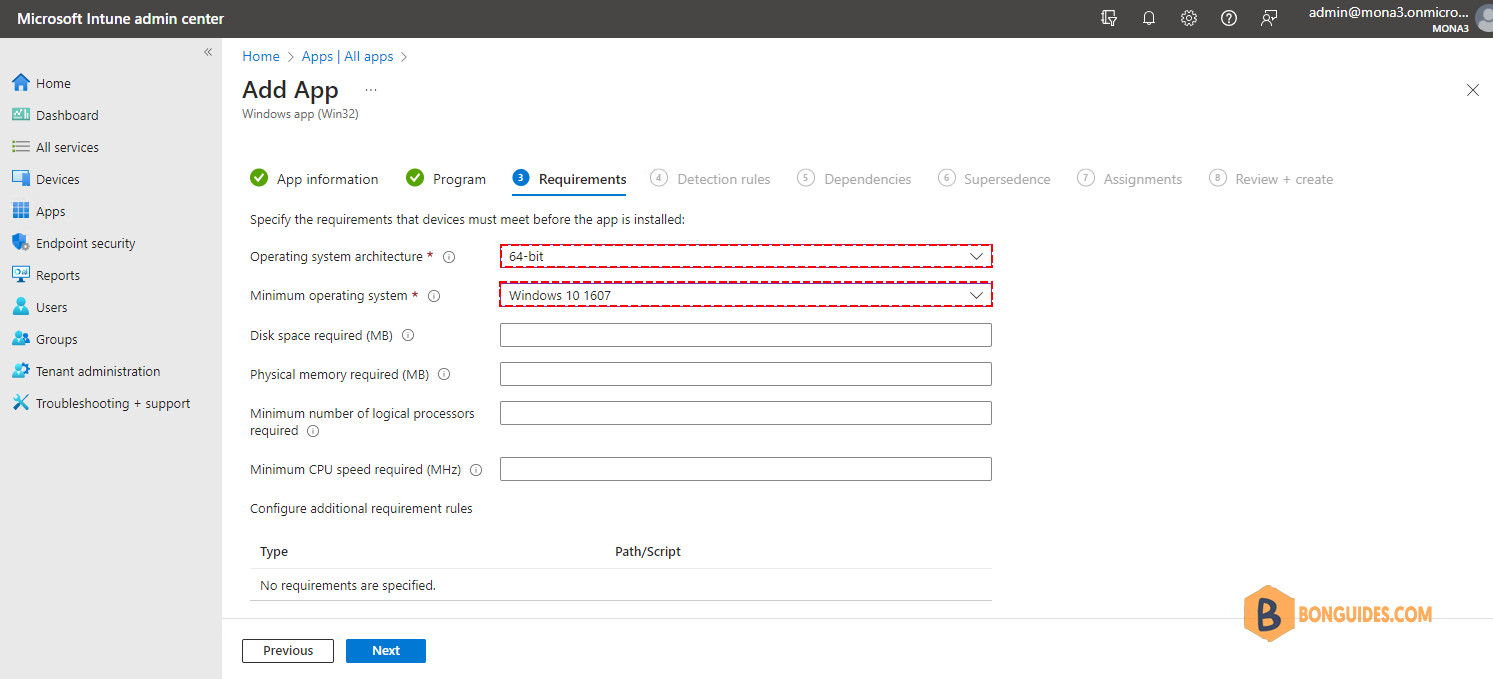Open the notifications bell icon
This screenshot has height=679, width=1493.
click(1149, 18)
